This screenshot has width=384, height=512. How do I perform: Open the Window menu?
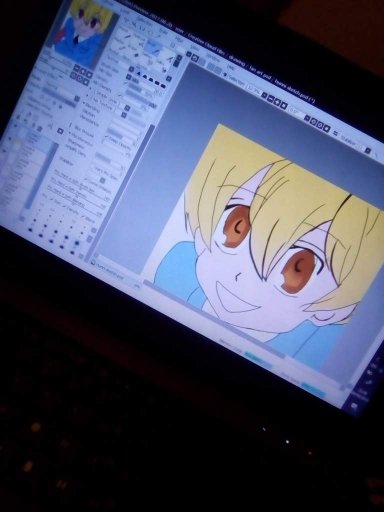pos(212,57)
